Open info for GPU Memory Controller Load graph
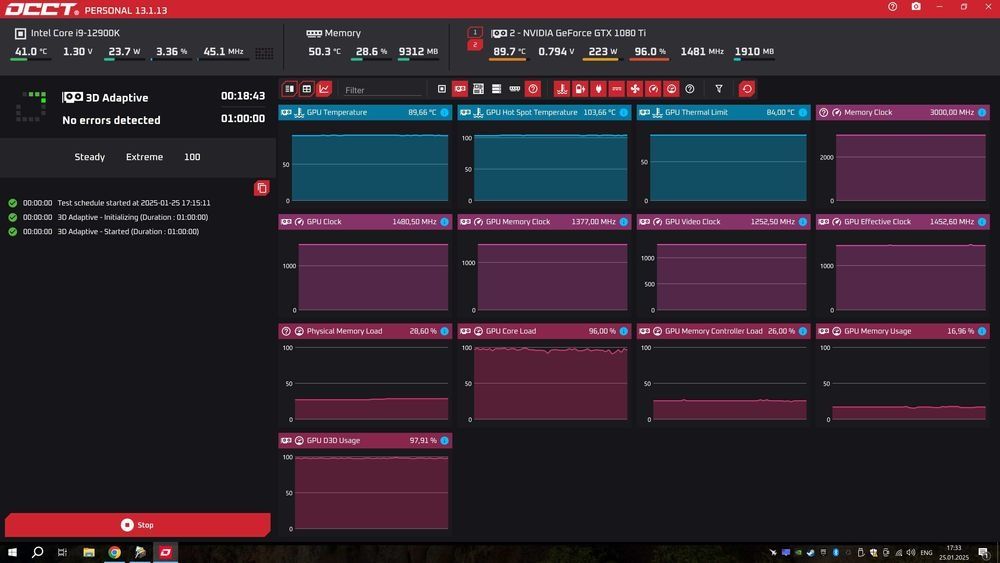Viewport: 1000px width, 563px height. point(803,331)
